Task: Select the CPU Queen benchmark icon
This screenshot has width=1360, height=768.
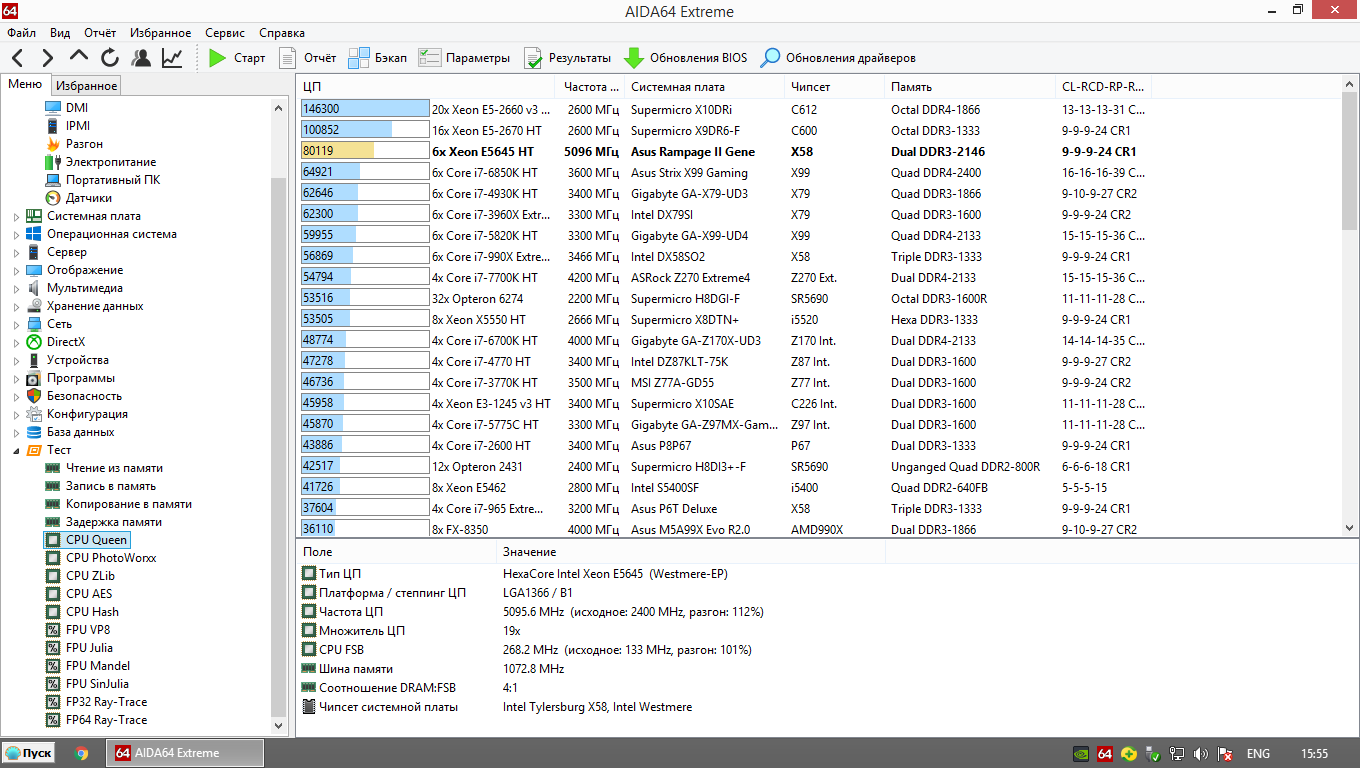Action: [53, 540]
